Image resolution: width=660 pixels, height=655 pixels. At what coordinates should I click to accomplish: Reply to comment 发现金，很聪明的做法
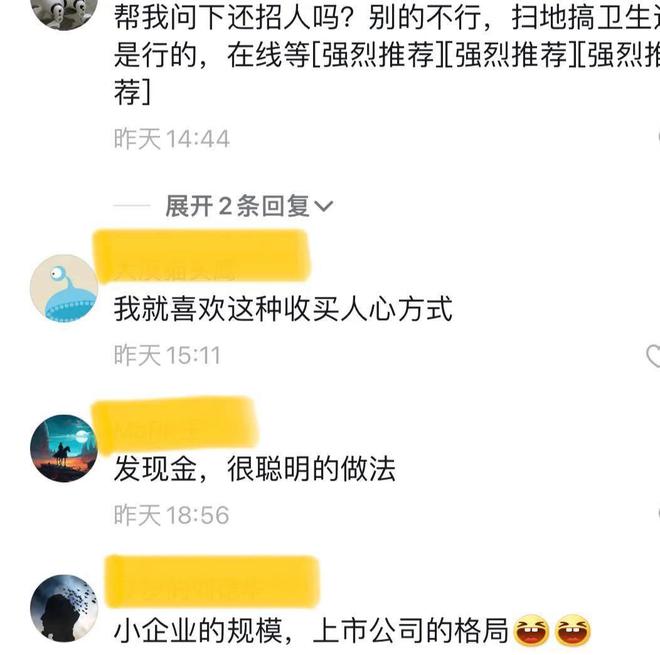coord(255,469)
